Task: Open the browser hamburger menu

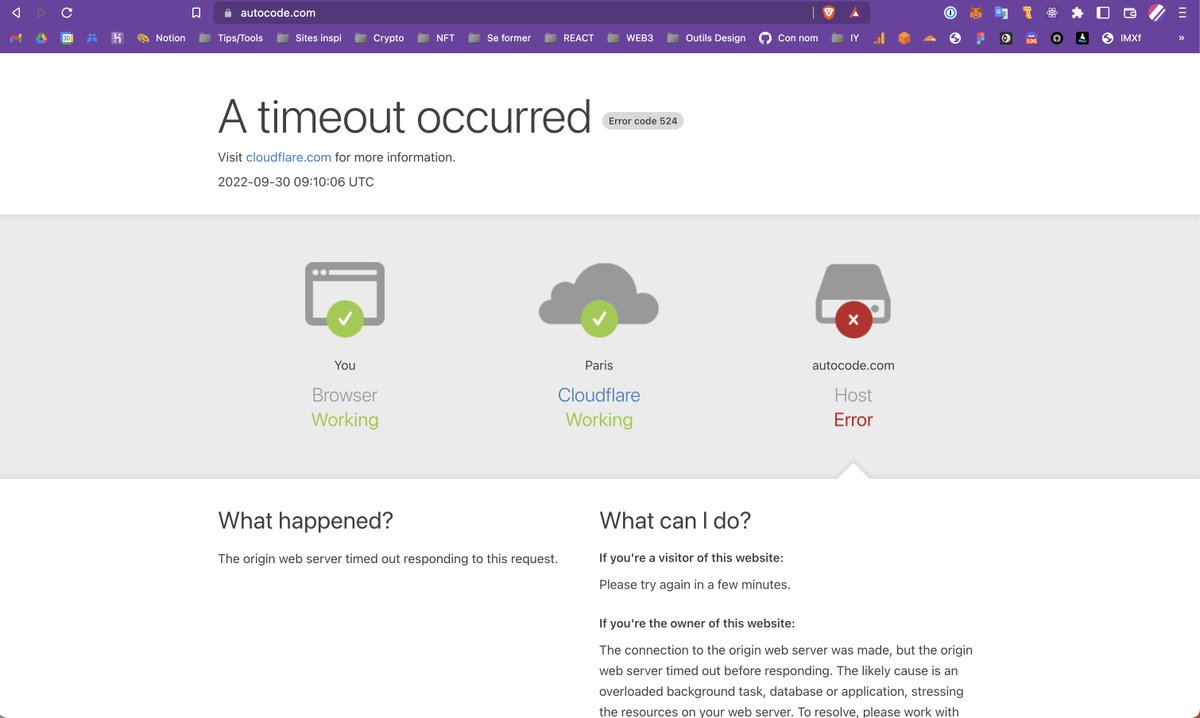Action: (1183, 13)
